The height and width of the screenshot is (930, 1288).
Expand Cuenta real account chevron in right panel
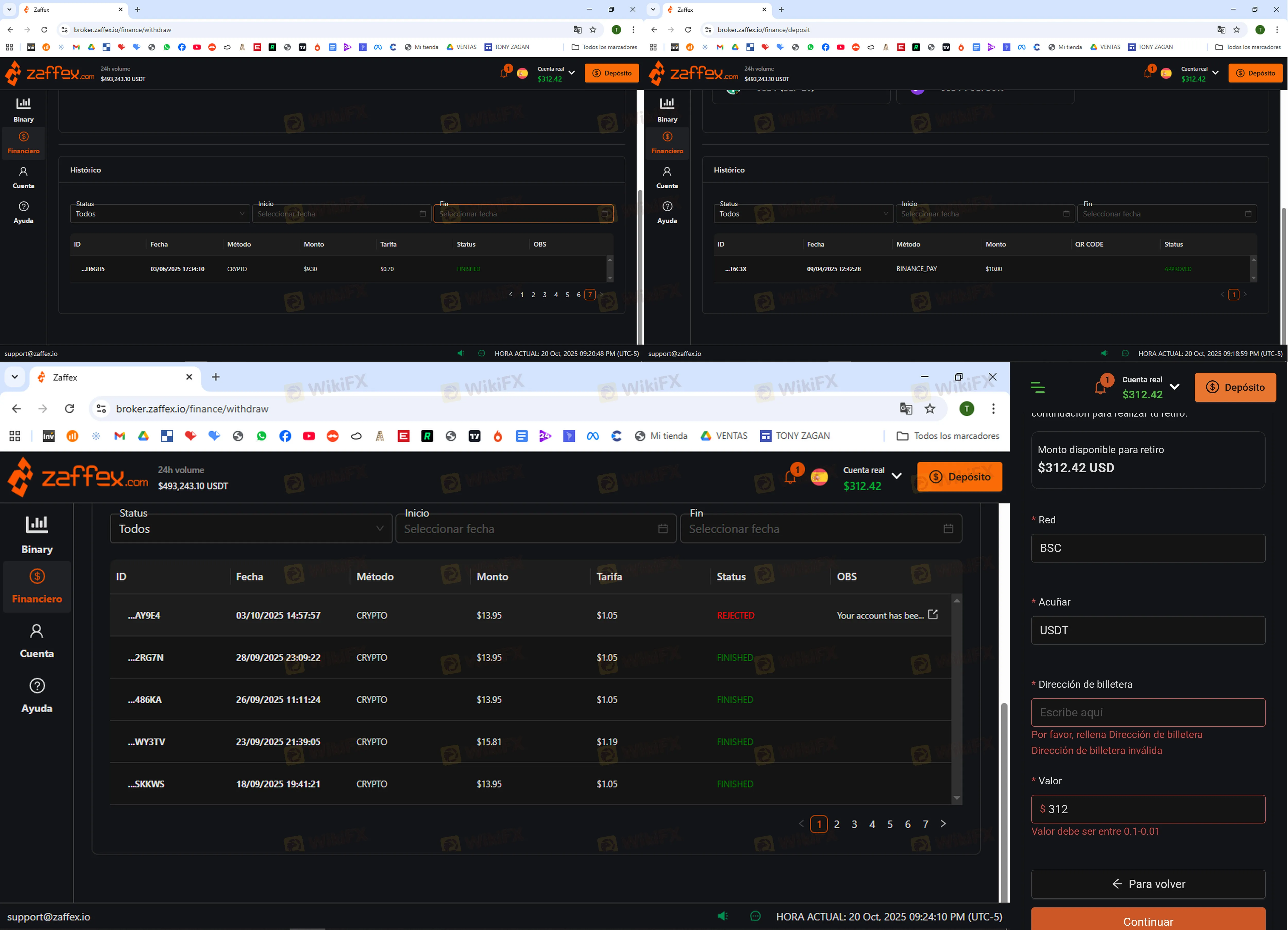(1174, 387)
